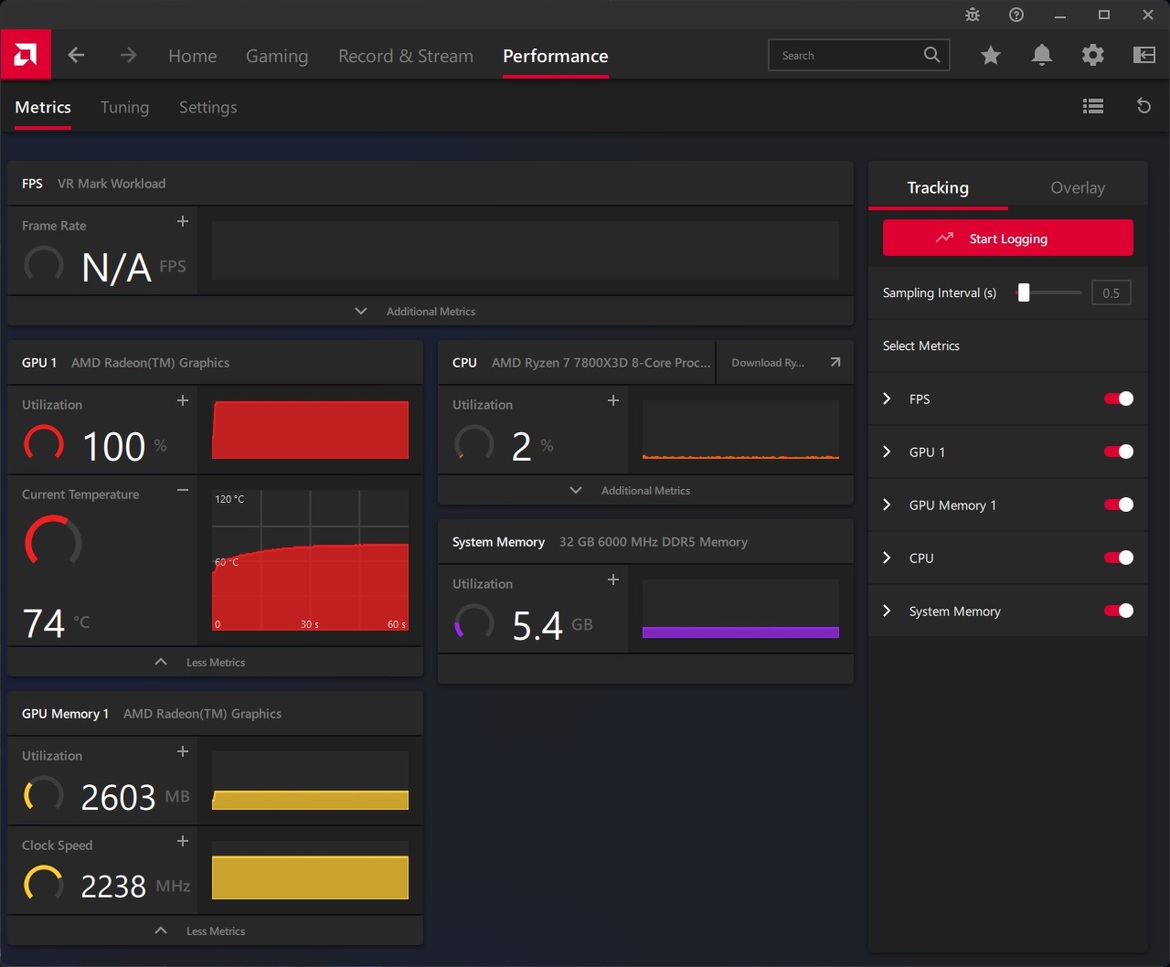Go back with the left arrow
Image resolution: width=1170 pixels, height=967 pixels.
[76, 55]
